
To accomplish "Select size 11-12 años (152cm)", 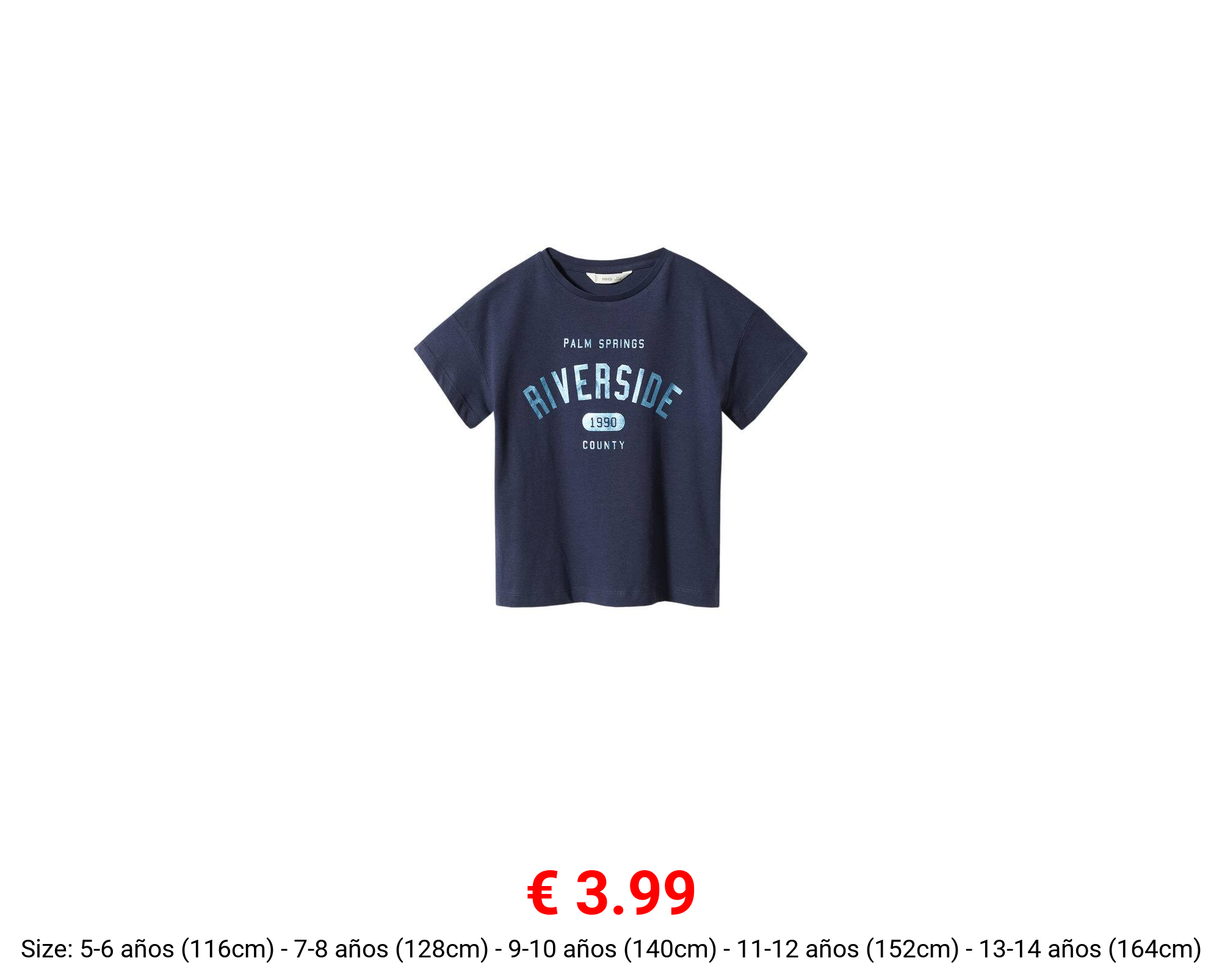I will pyautogui.click(x=848, y=949).
